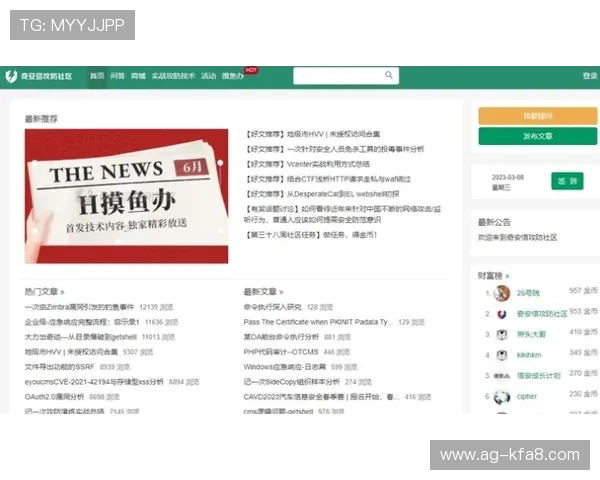Expand 热门文章 with its » arrow
The image size is (600, 480).
click(62, 292)
